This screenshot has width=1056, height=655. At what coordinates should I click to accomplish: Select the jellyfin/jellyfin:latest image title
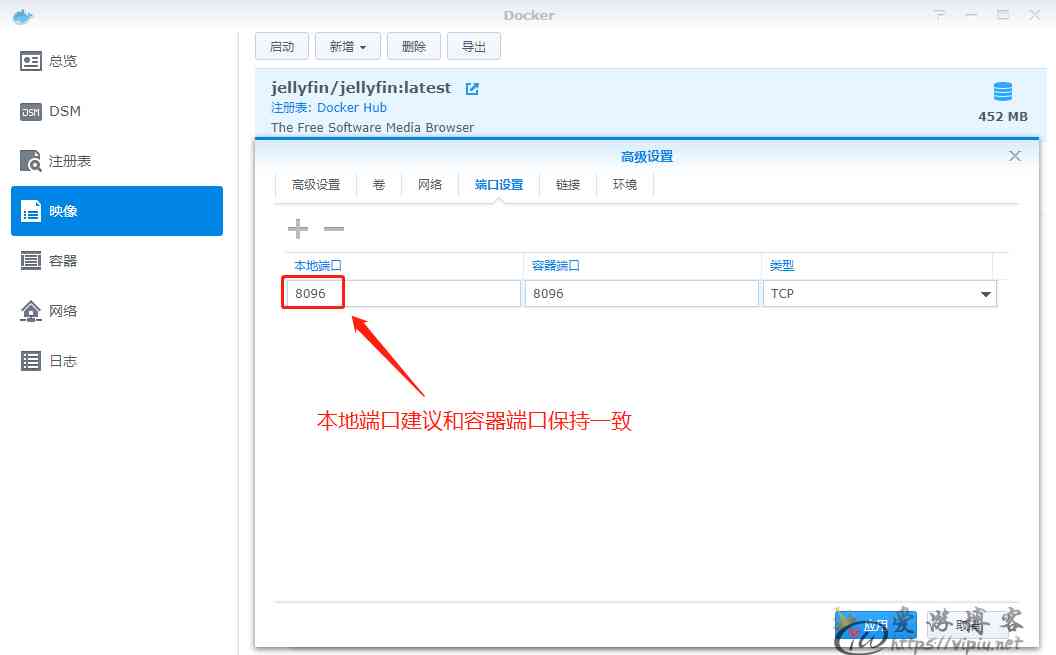click(361, 88)
